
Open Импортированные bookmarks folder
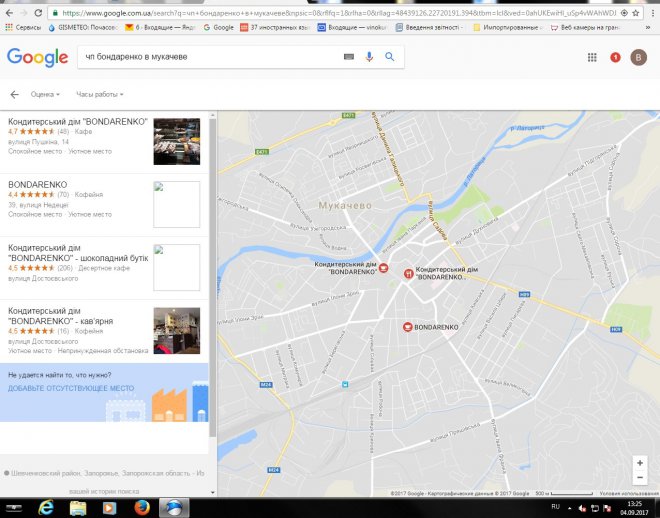click(508, 27)
